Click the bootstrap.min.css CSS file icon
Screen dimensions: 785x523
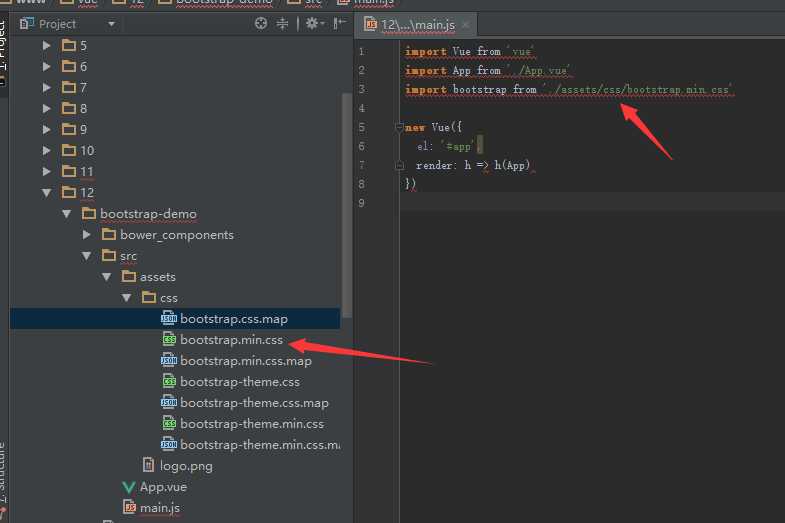(x=169, y=339)
